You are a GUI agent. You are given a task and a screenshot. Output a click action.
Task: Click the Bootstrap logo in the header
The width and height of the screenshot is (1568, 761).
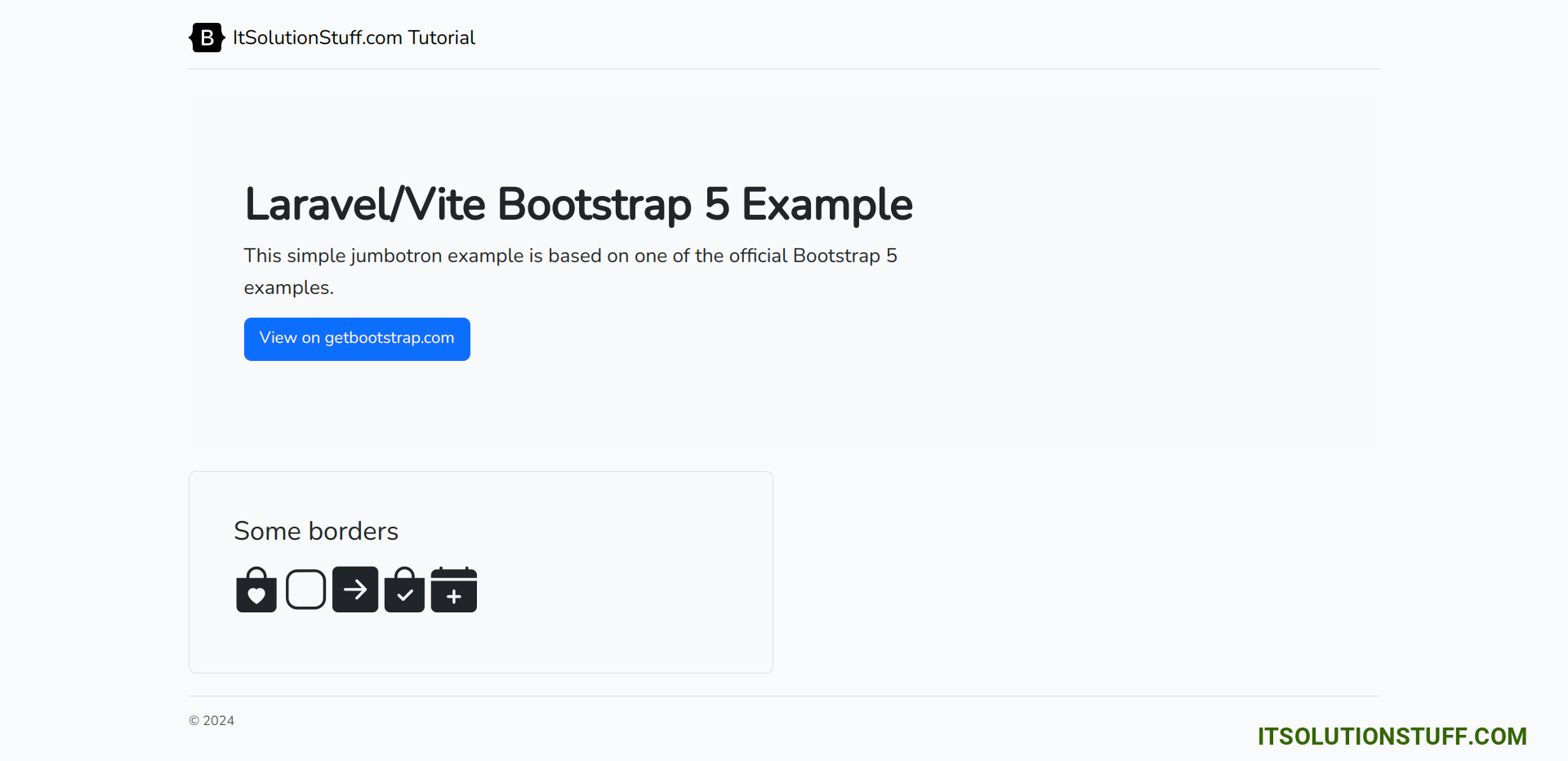point(207,38)
